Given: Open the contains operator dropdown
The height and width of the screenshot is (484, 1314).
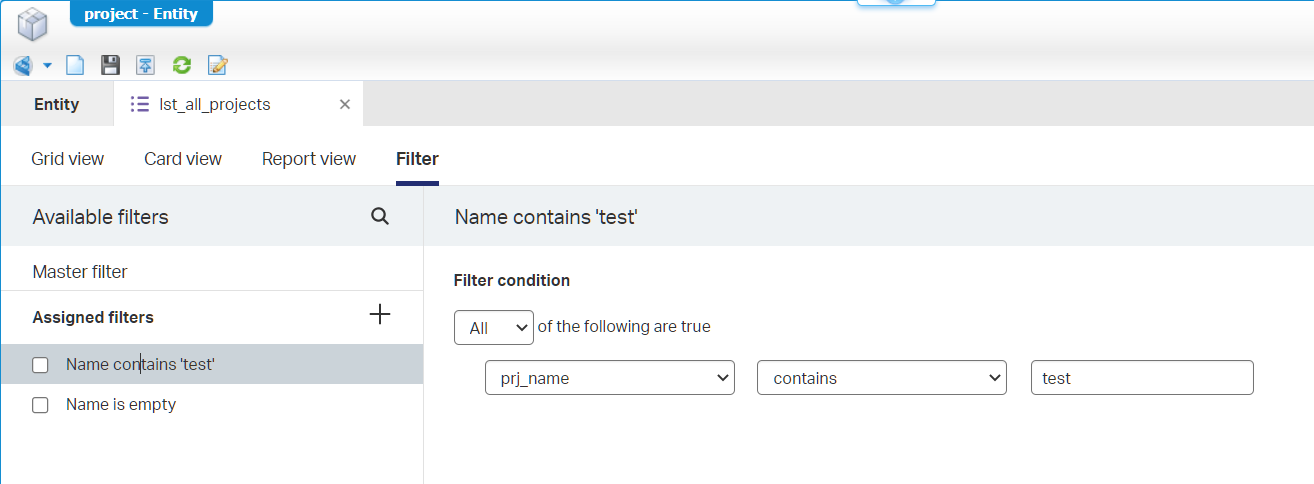Looking at the screenshot, I should (x=882, y=378).
